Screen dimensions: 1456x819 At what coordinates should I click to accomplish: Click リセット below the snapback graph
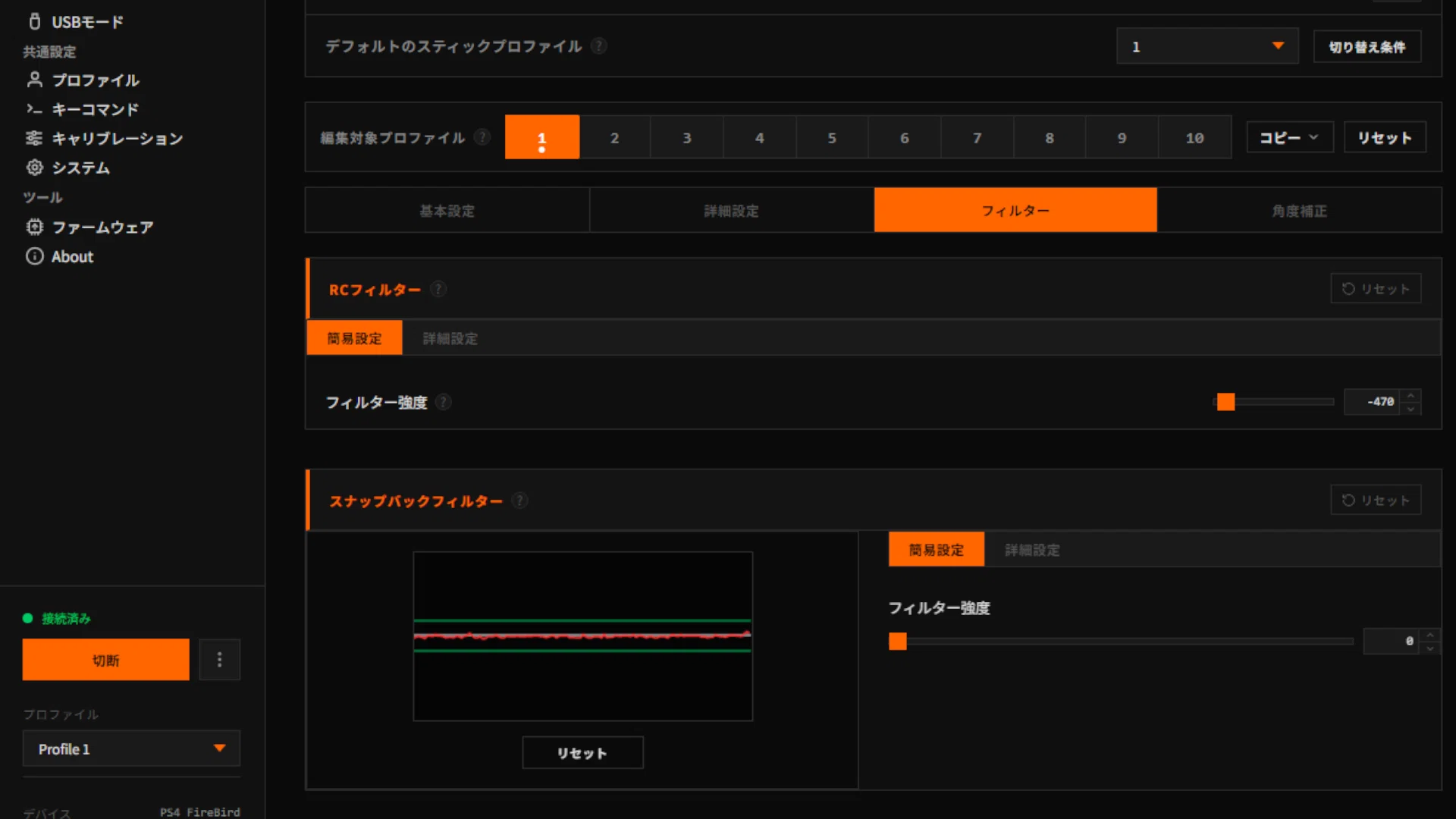point(582,752)
